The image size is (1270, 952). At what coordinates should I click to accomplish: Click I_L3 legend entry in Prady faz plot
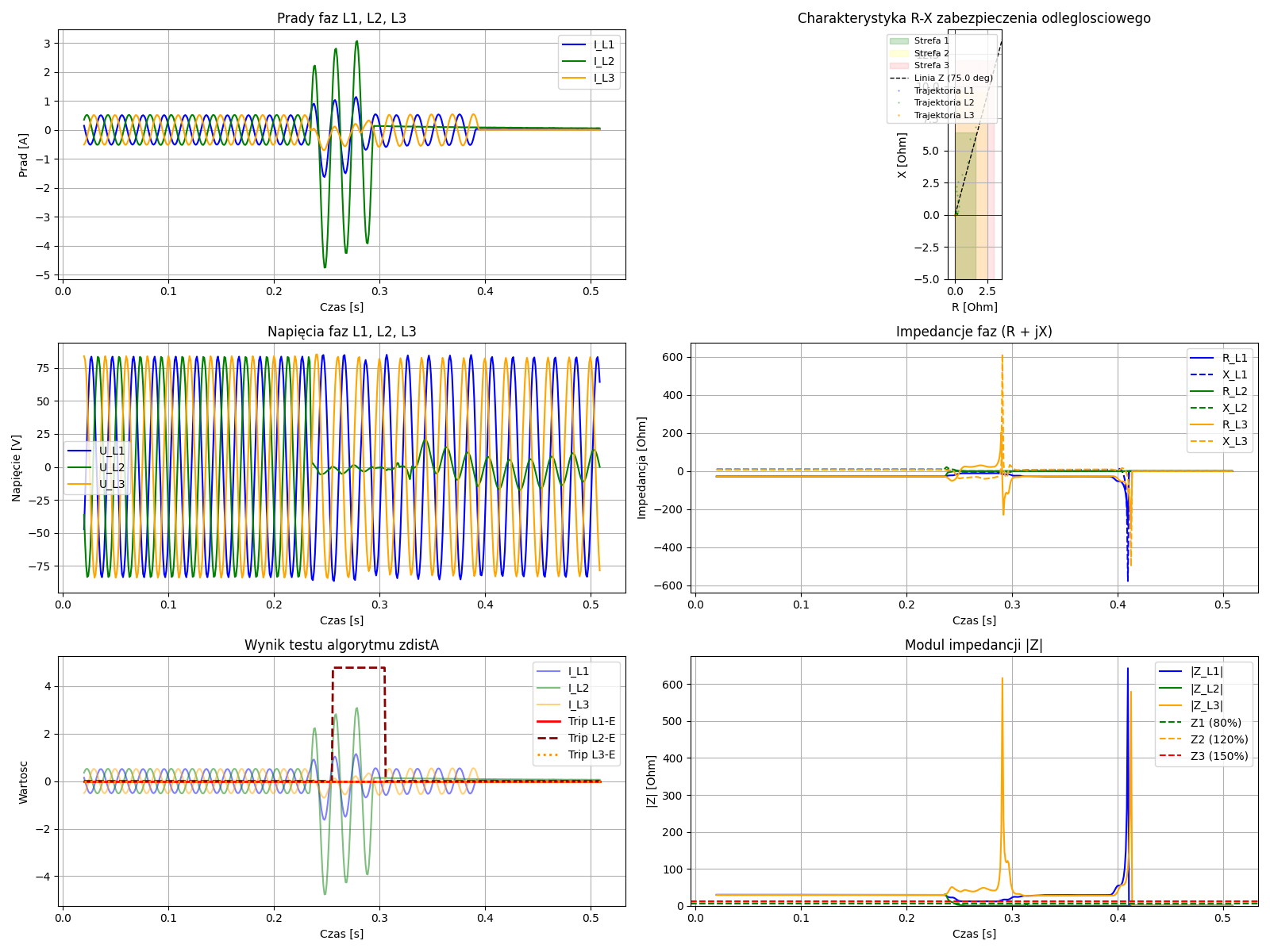(x=603, y=78)
